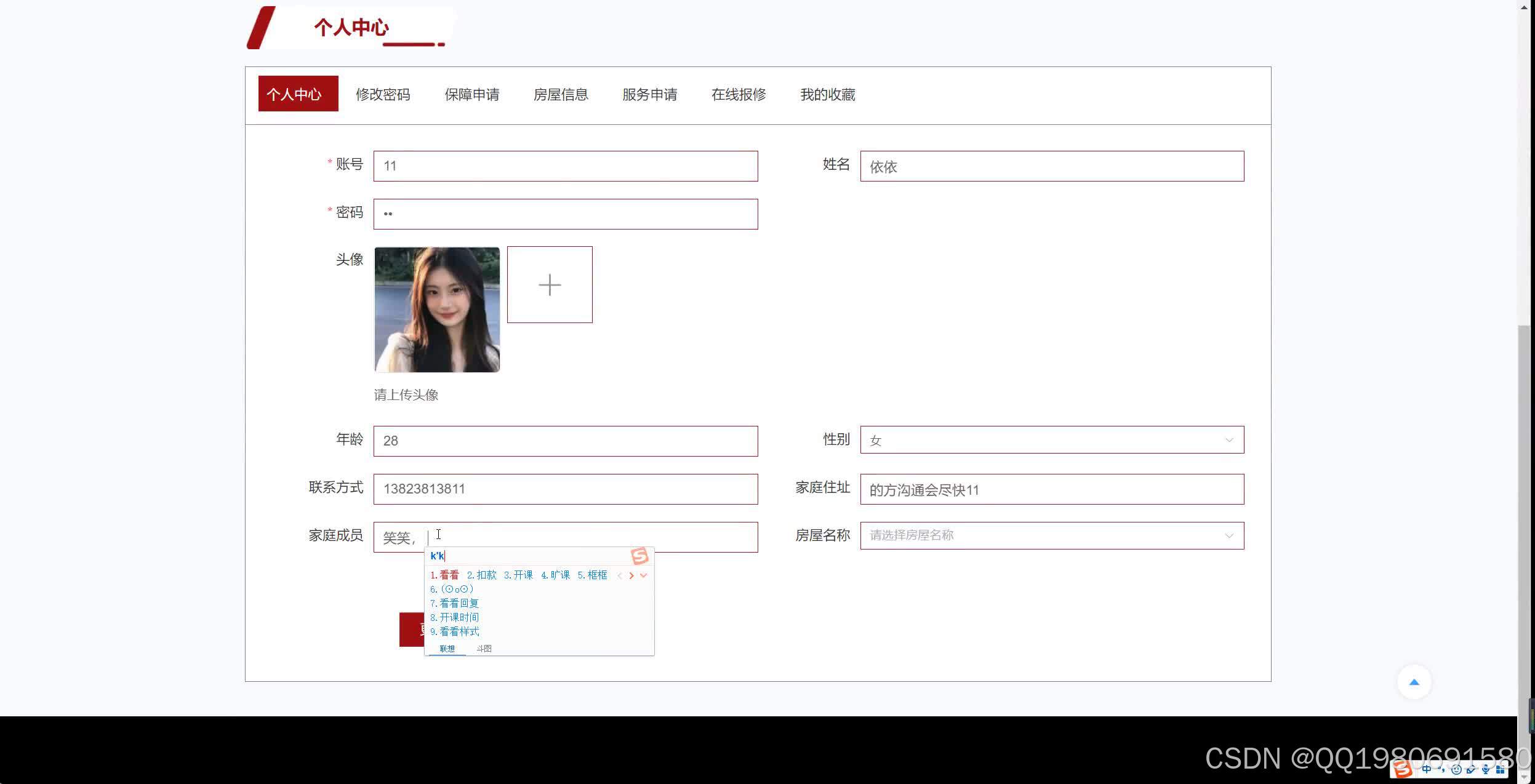Click the plus icon to upload a new avatar
Screen dimensions: 1535x784
[550, 284]
